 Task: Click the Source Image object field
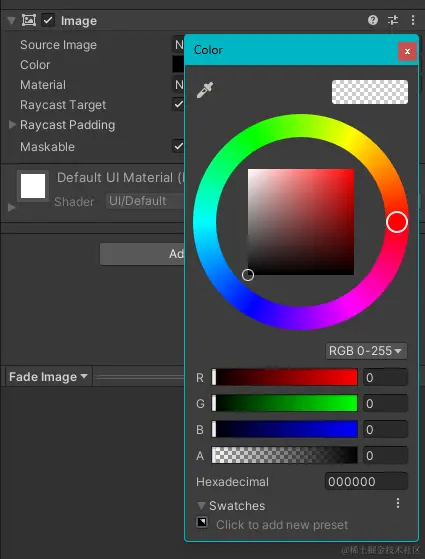tap(178, 45)
